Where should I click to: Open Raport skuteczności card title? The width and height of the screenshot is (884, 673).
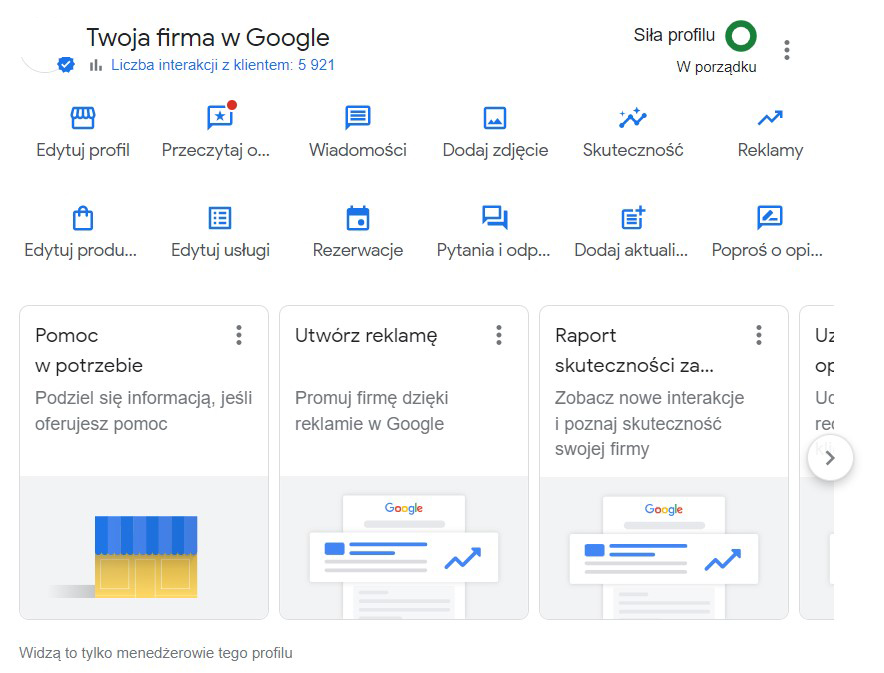(x=634, y=350)
